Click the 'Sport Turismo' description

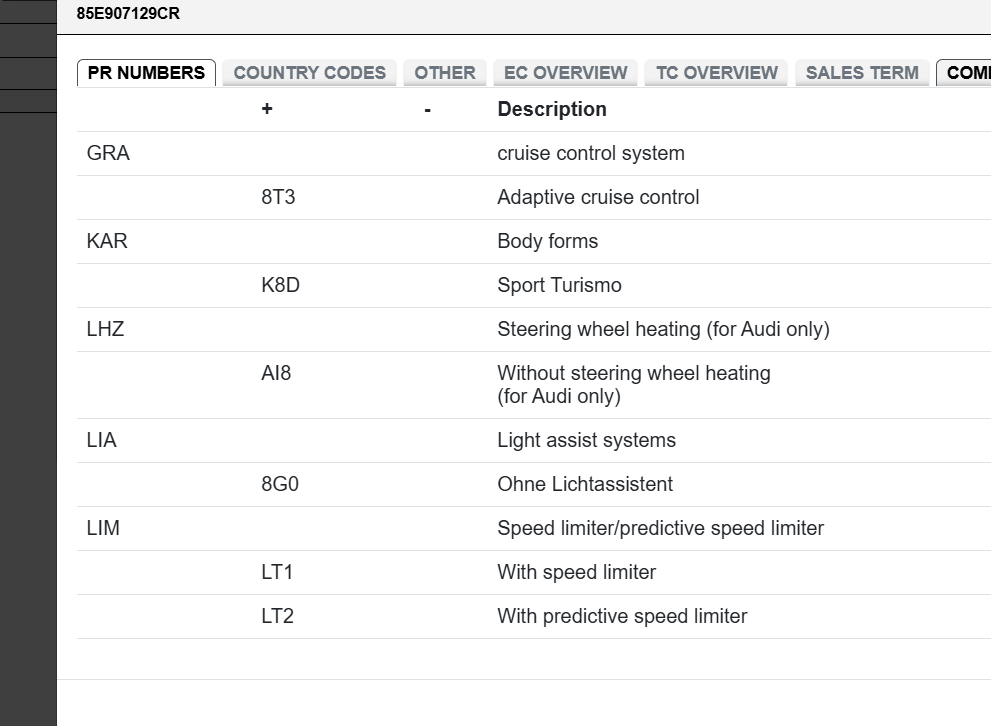pos(559,285)
